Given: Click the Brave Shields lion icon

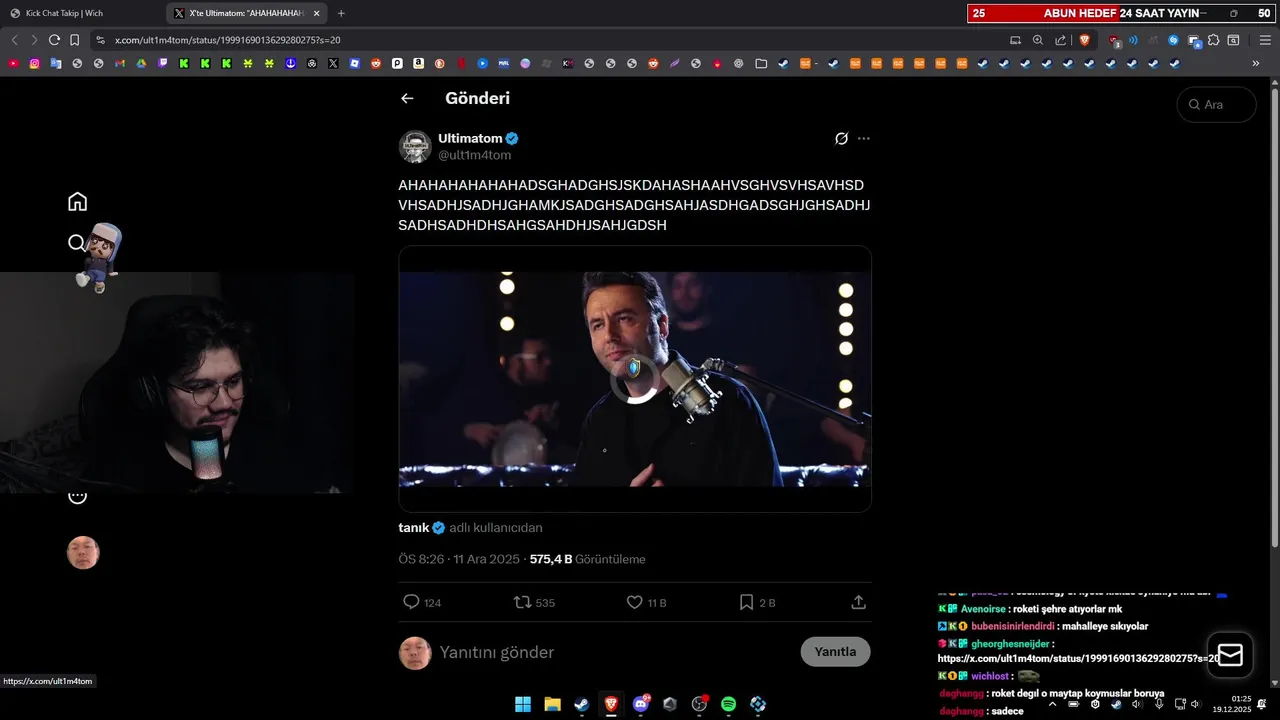Looking at the screenshot, I should pos(1085,40).
